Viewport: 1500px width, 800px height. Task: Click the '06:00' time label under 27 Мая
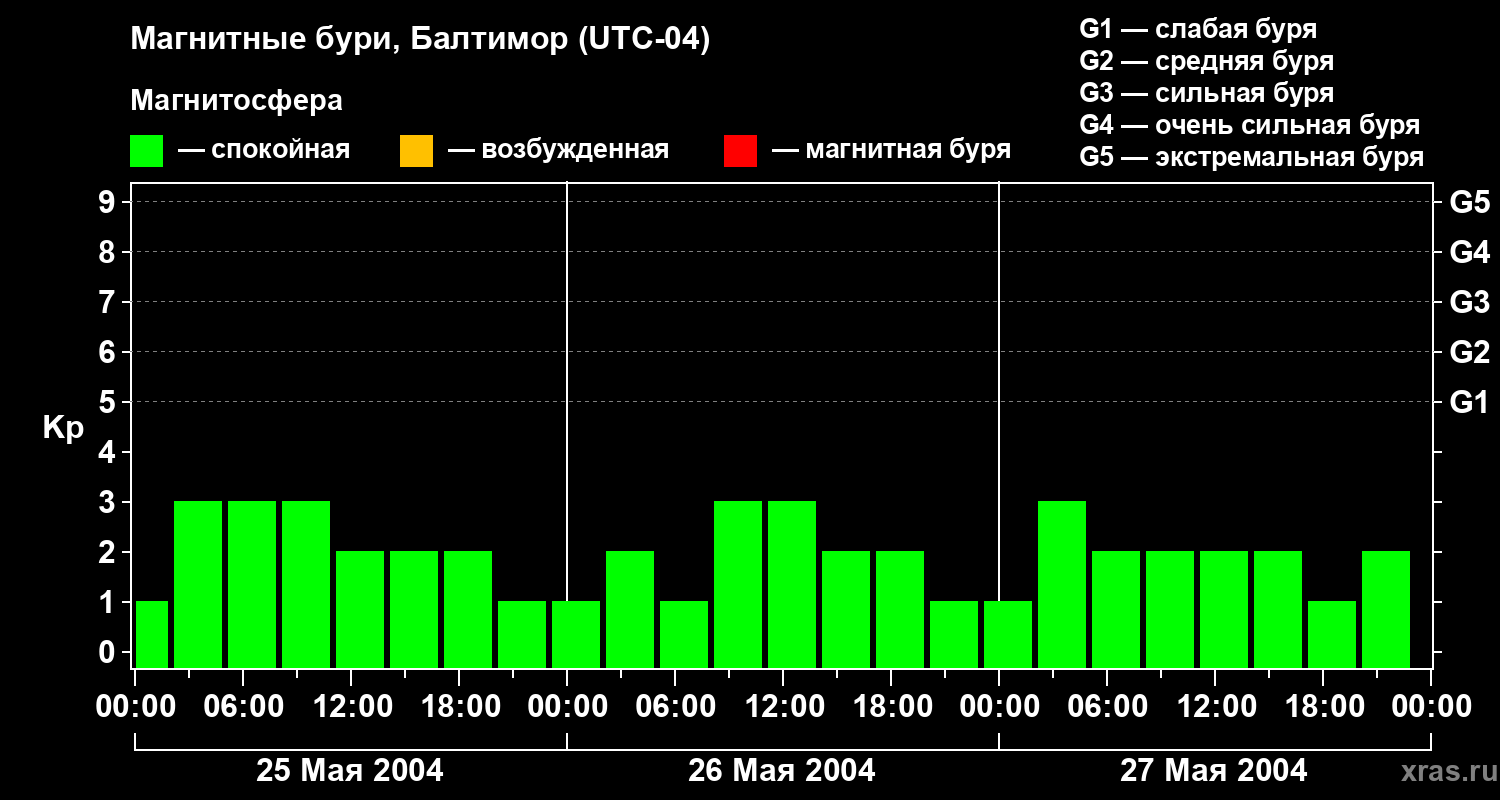point(1107,706)
